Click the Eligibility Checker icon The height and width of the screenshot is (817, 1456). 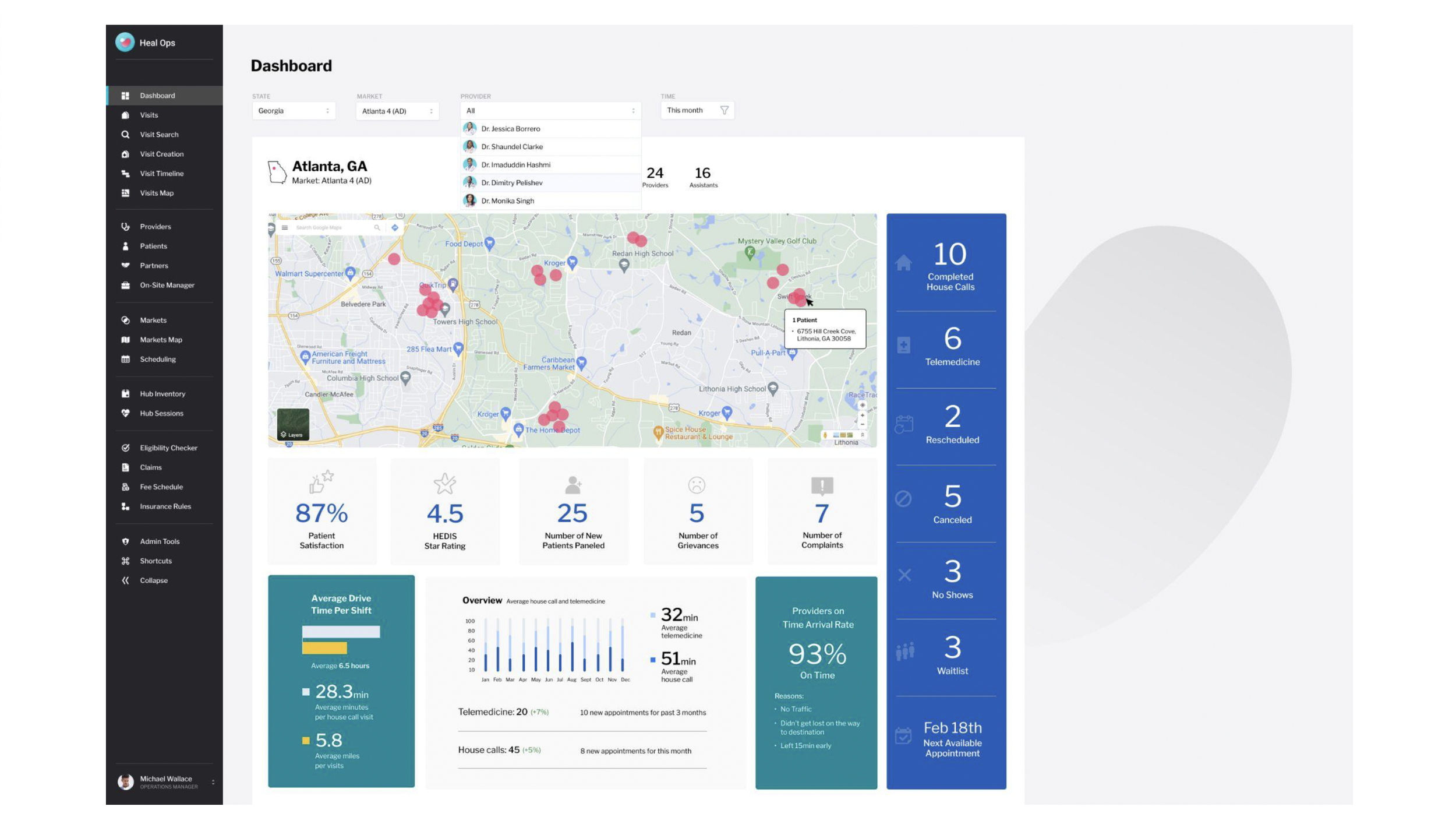125,448
